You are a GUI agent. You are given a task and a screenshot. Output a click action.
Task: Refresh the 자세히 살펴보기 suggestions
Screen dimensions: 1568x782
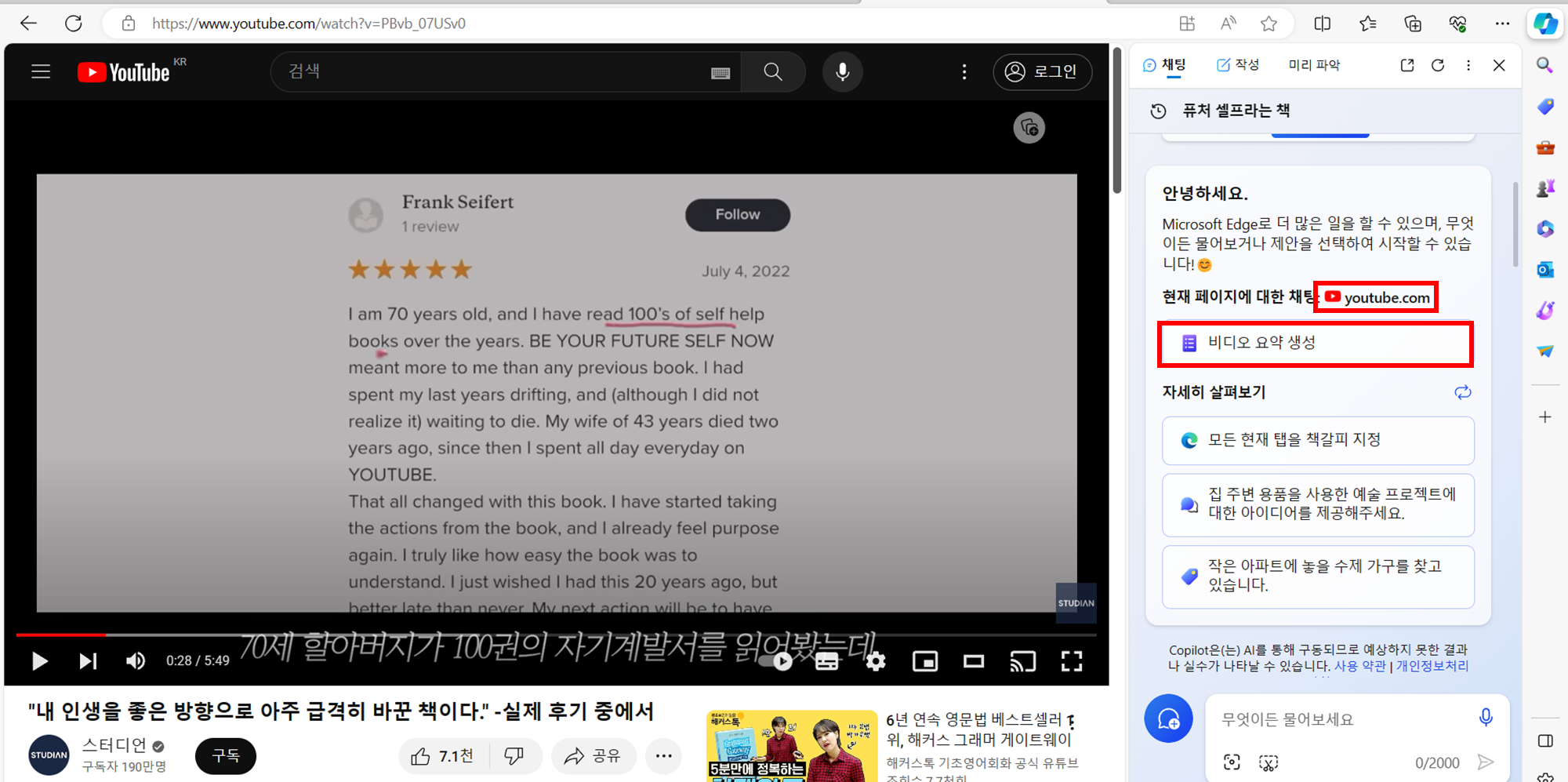tap(1463, 392)
